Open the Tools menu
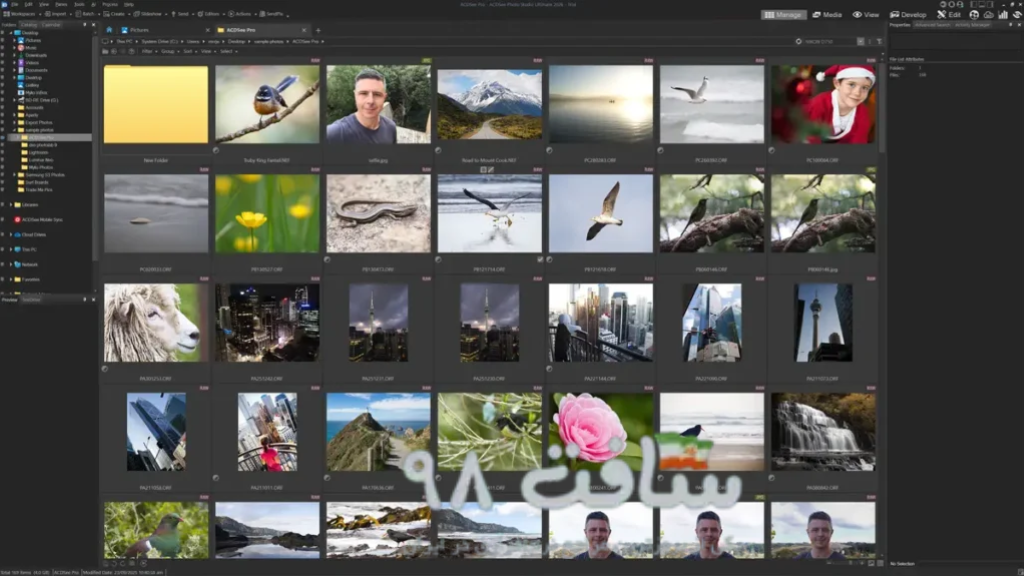The height and width of the screenshot is (576, 1024). (x=79, y=4)
